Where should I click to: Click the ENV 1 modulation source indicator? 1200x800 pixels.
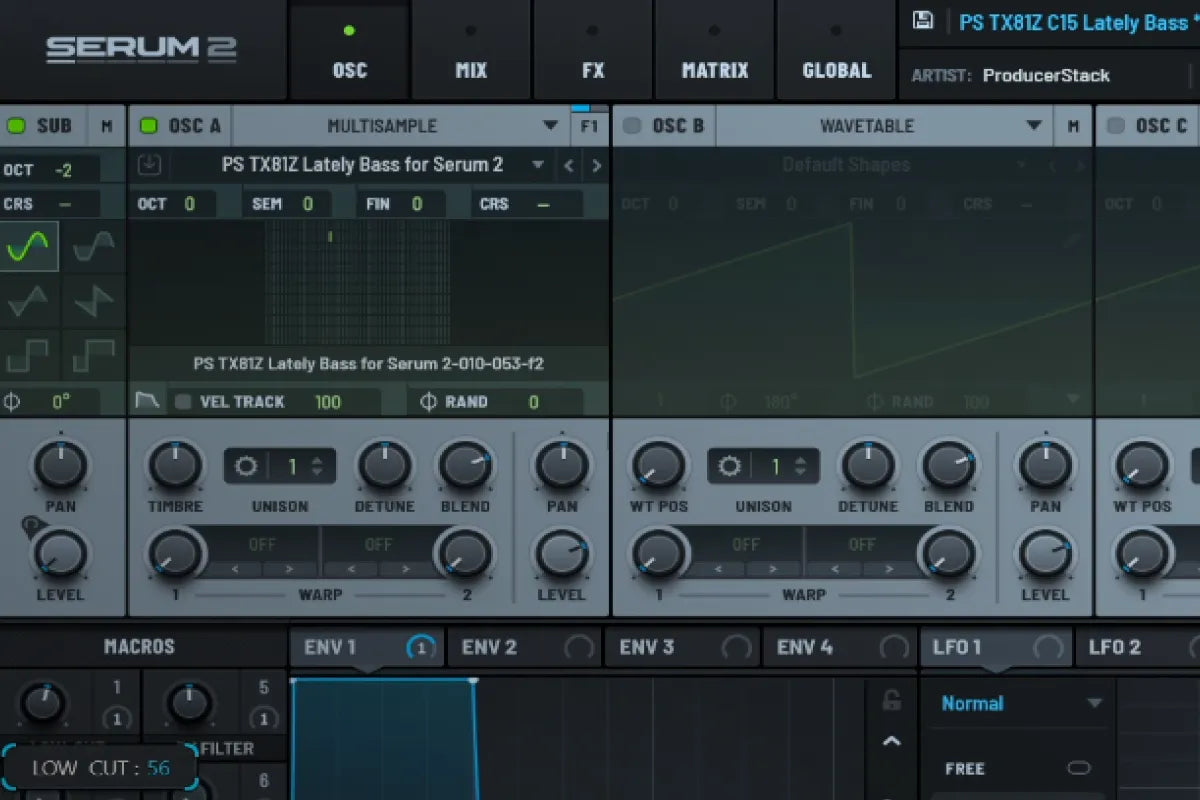point(421,648)
